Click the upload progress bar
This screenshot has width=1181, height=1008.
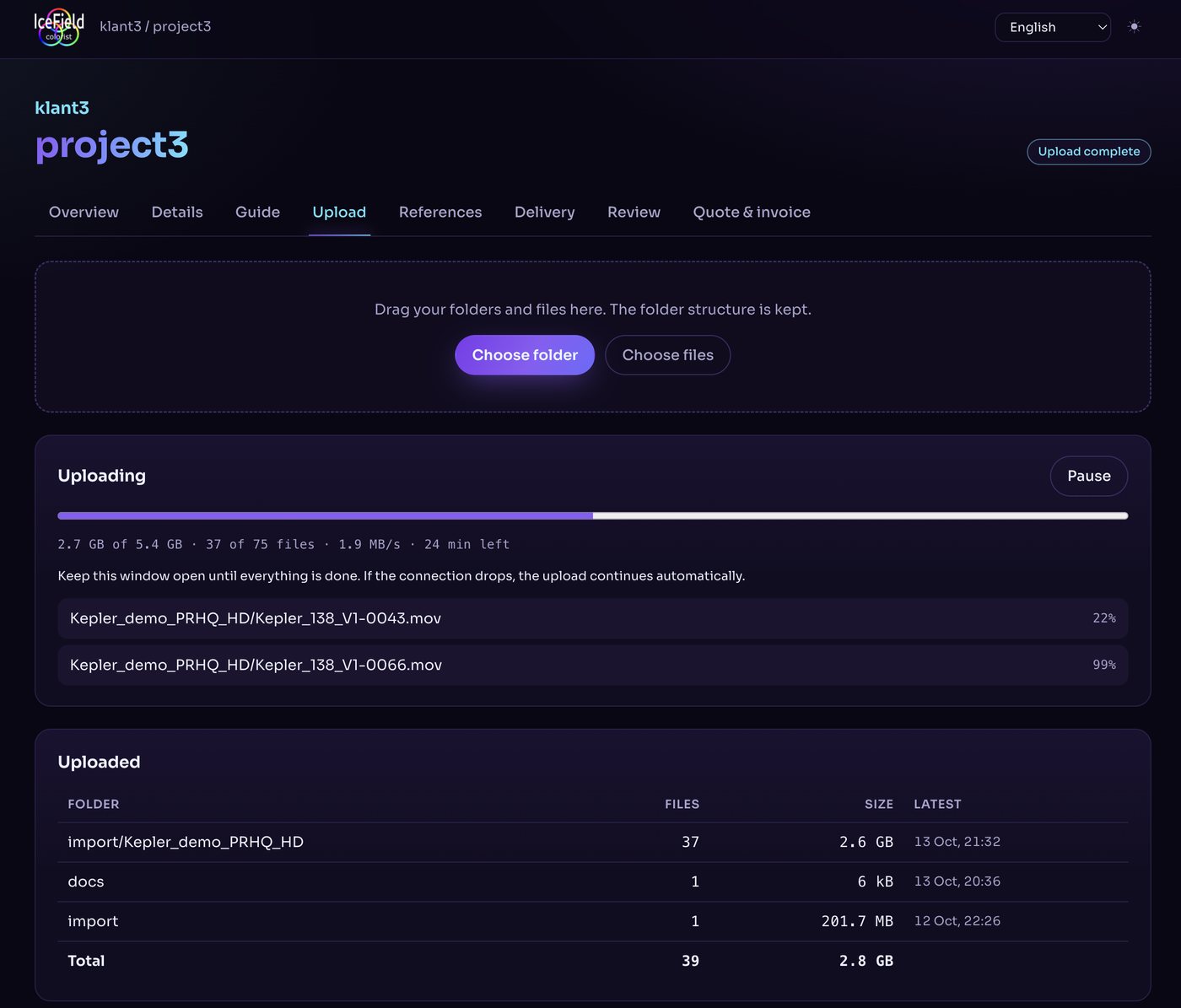click(x=593, y=515)
